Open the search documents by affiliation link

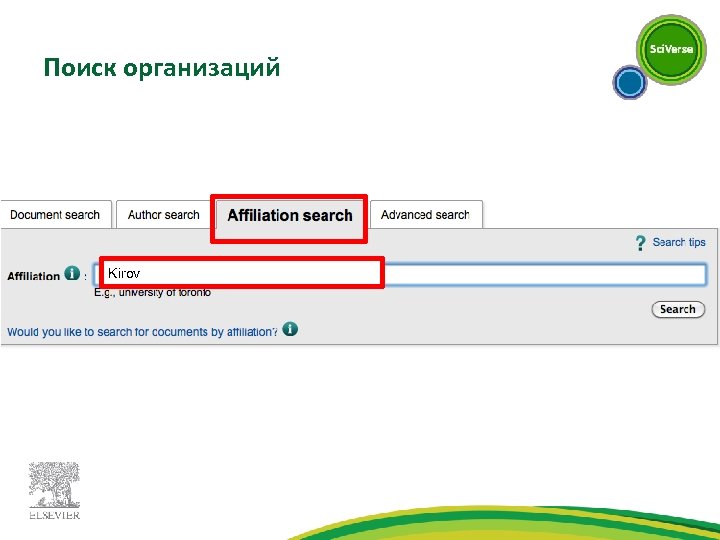pyautogui.click(x=142, y=332)
